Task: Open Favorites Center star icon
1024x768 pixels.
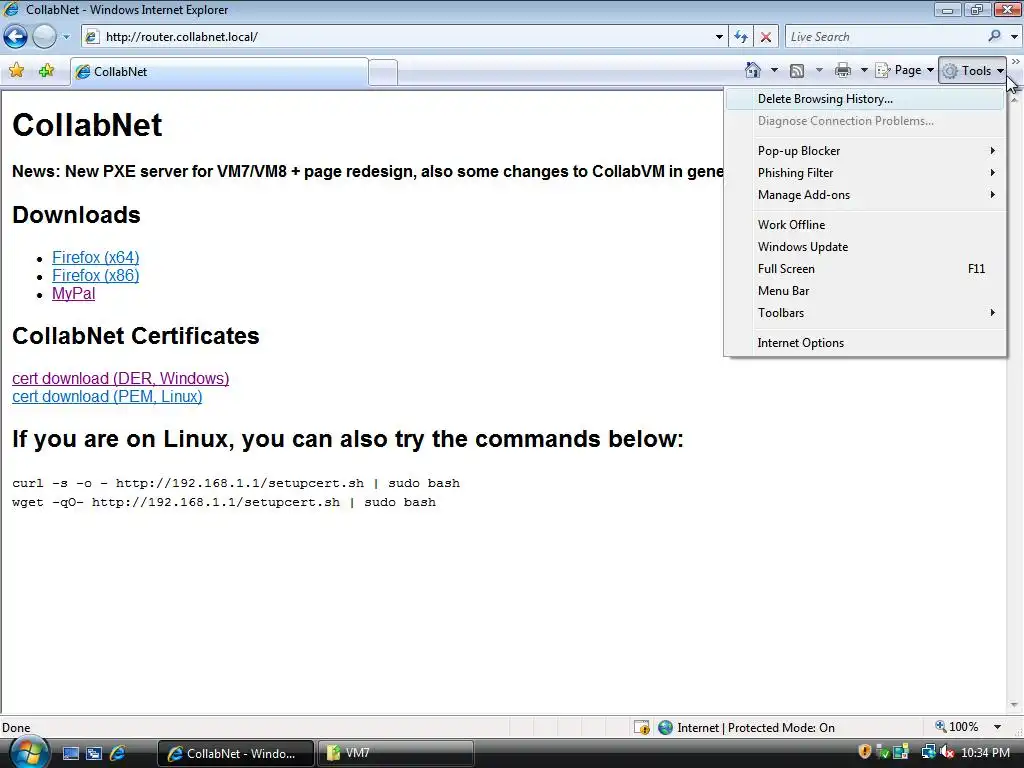Action: tap(16, 71)
